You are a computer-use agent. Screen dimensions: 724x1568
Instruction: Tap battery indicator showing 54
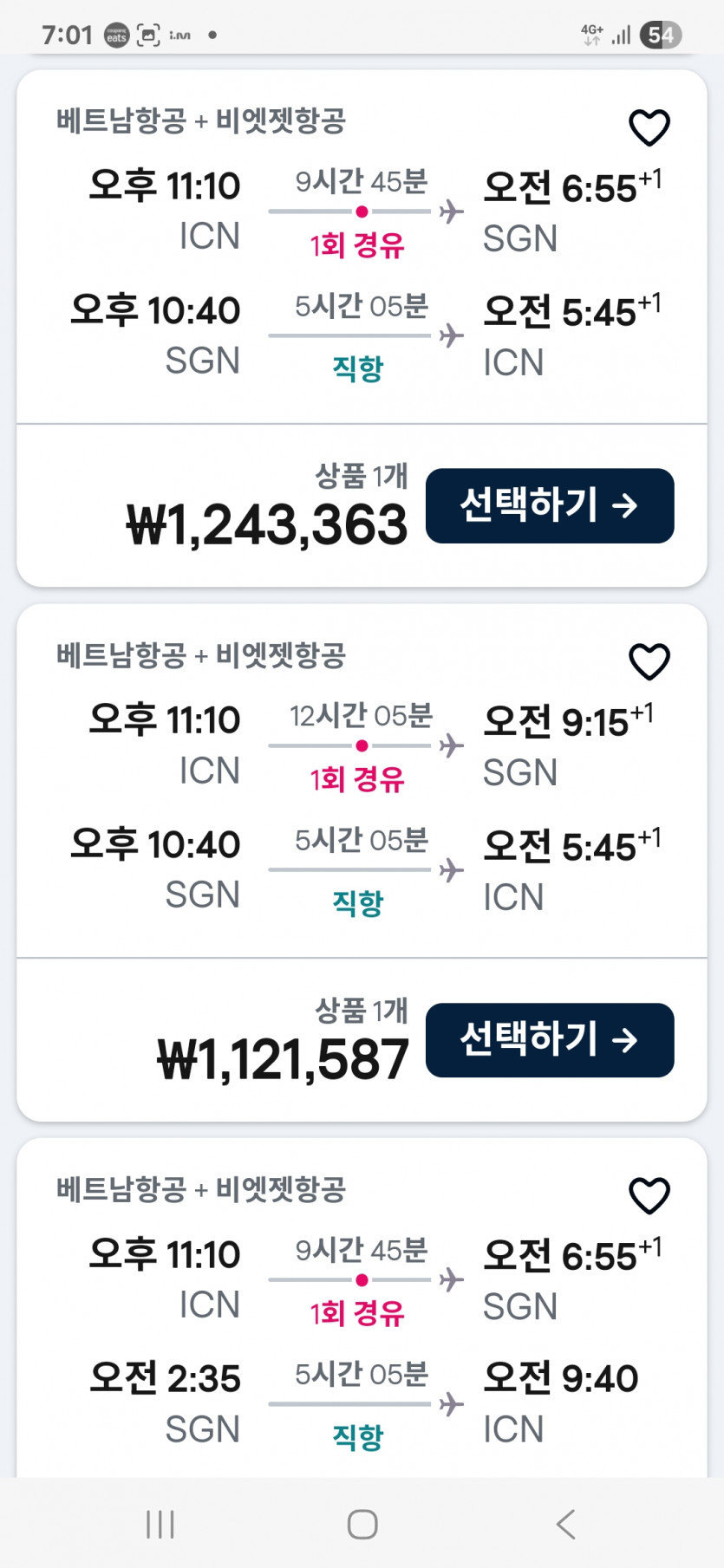(661, 35)
